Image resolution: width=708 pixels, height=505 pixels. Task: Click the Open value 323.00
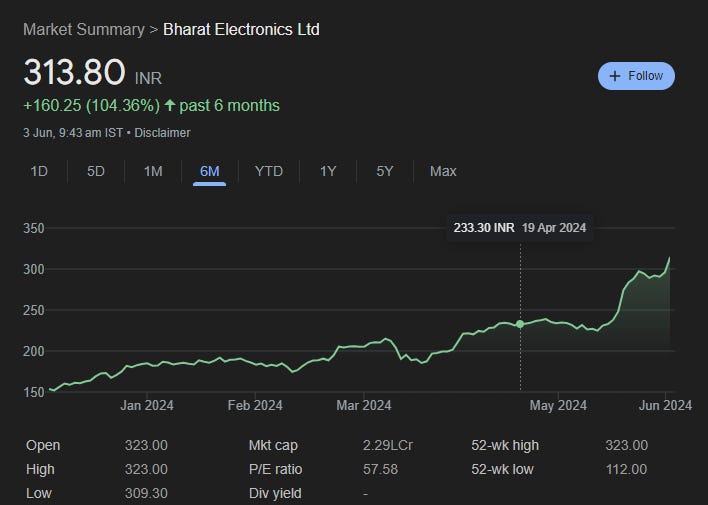[x=146, y=445]
